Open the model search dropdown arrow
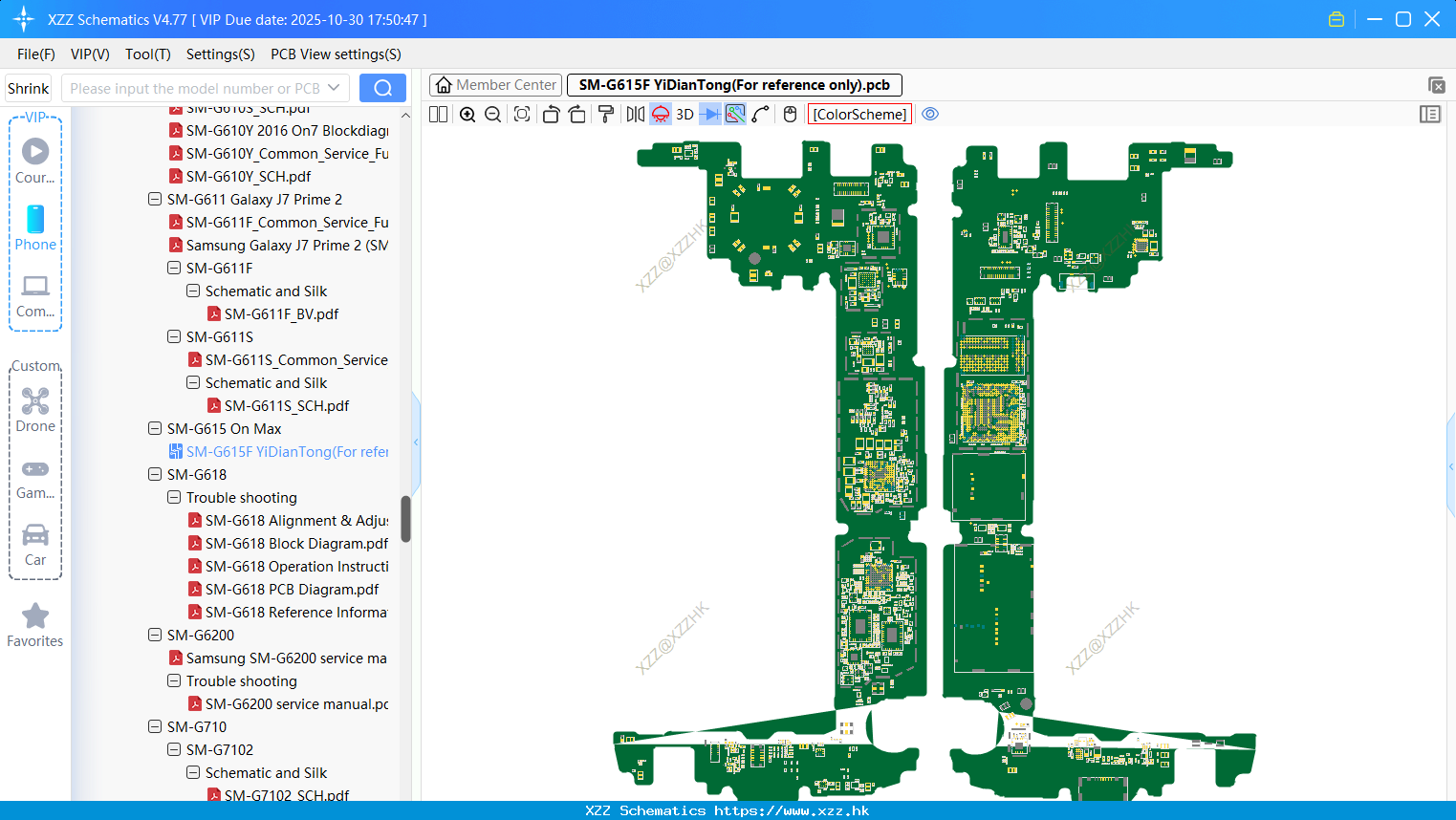1456x820 pixels. [x=334, y=88]
